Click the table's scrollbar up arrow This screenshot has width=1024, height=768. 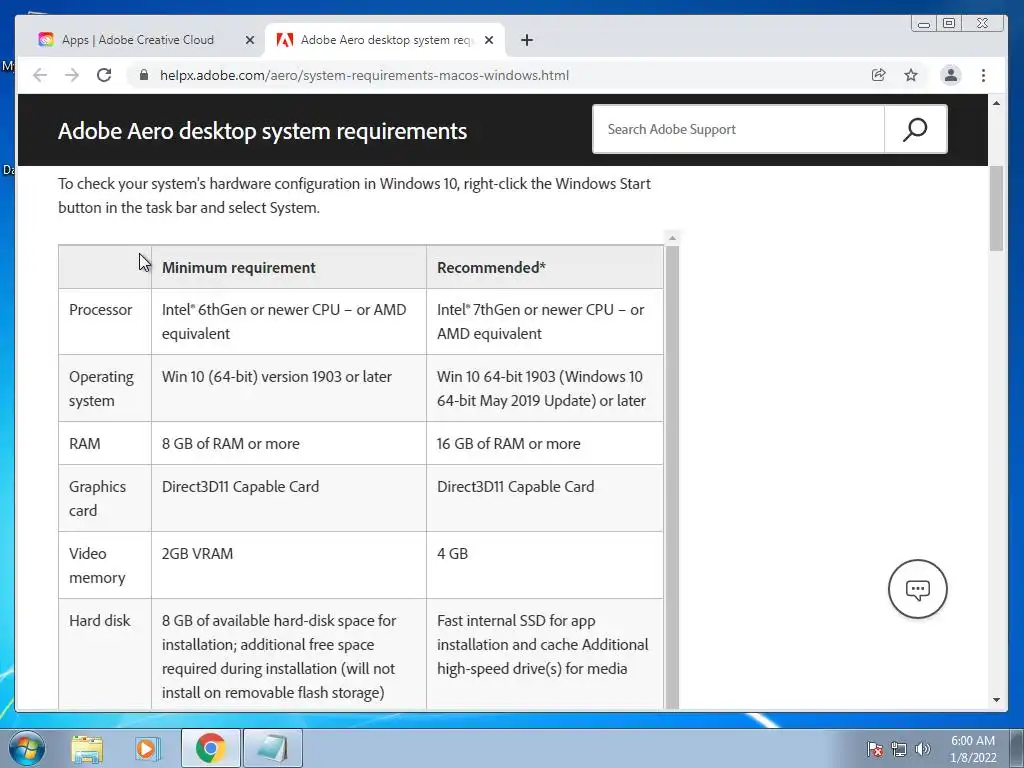[672, 238]
